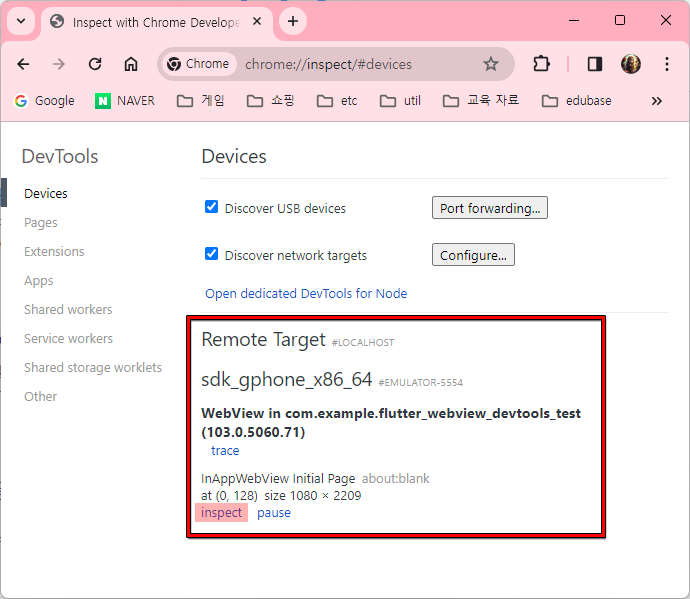Image resolution: width=690 pixels, height=599 pixels.
Task: Open the profile avatar menu
Action: [631, 64]
